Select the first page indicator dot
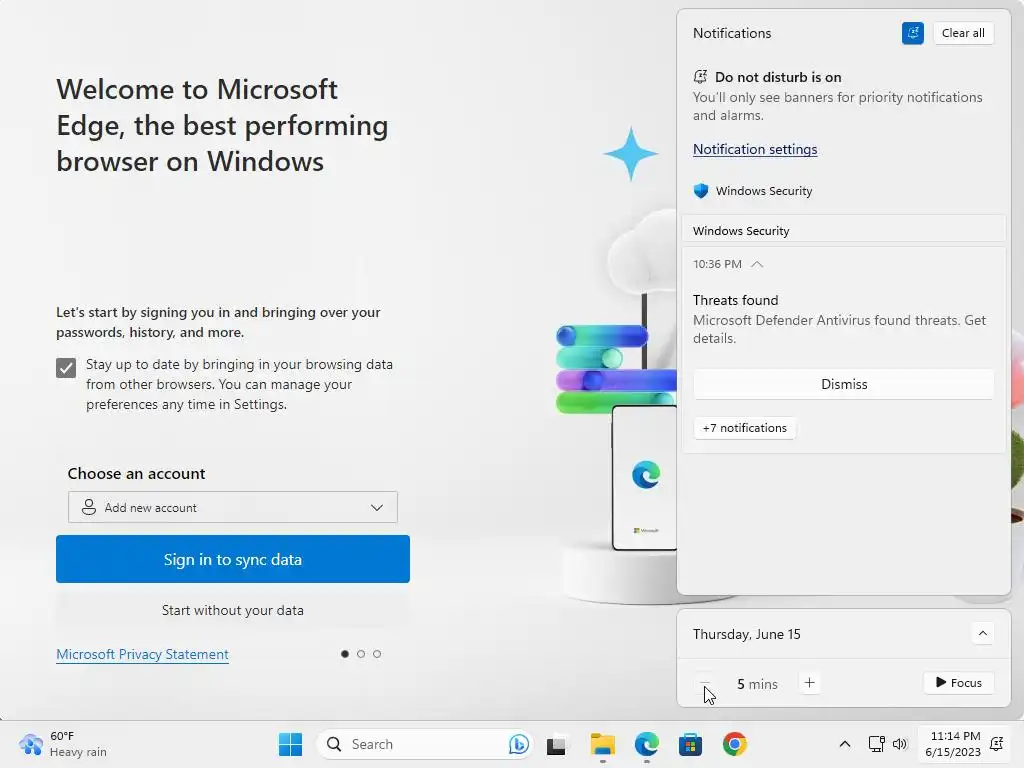 [x=345, y=654]
